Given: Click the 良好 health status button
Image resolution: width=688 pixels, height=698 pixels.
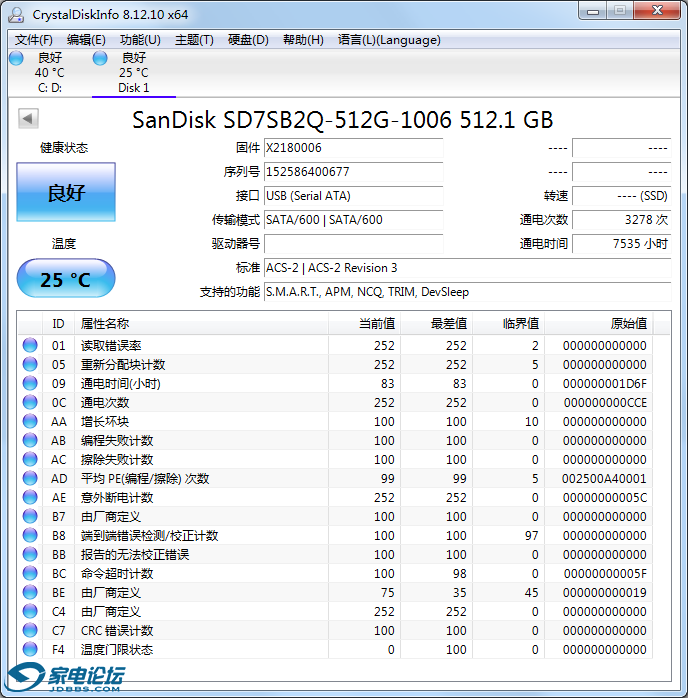Looking at the screenshot, I should 66,192.
